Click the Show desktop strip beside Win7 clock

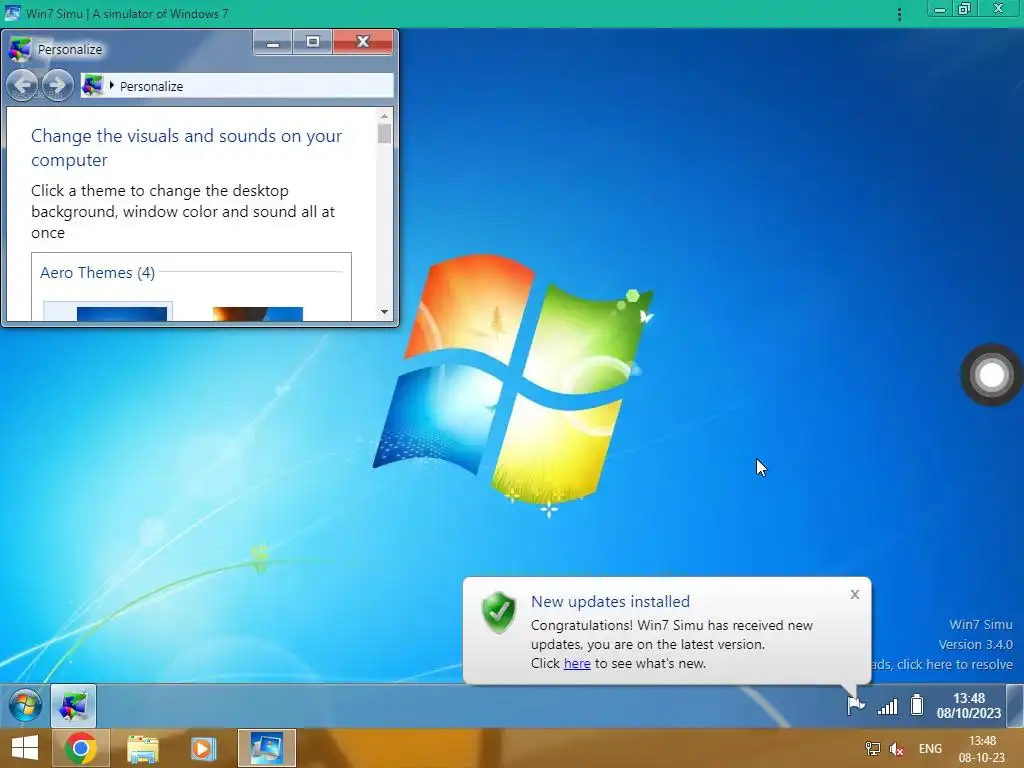click(x=1015, y=705)
